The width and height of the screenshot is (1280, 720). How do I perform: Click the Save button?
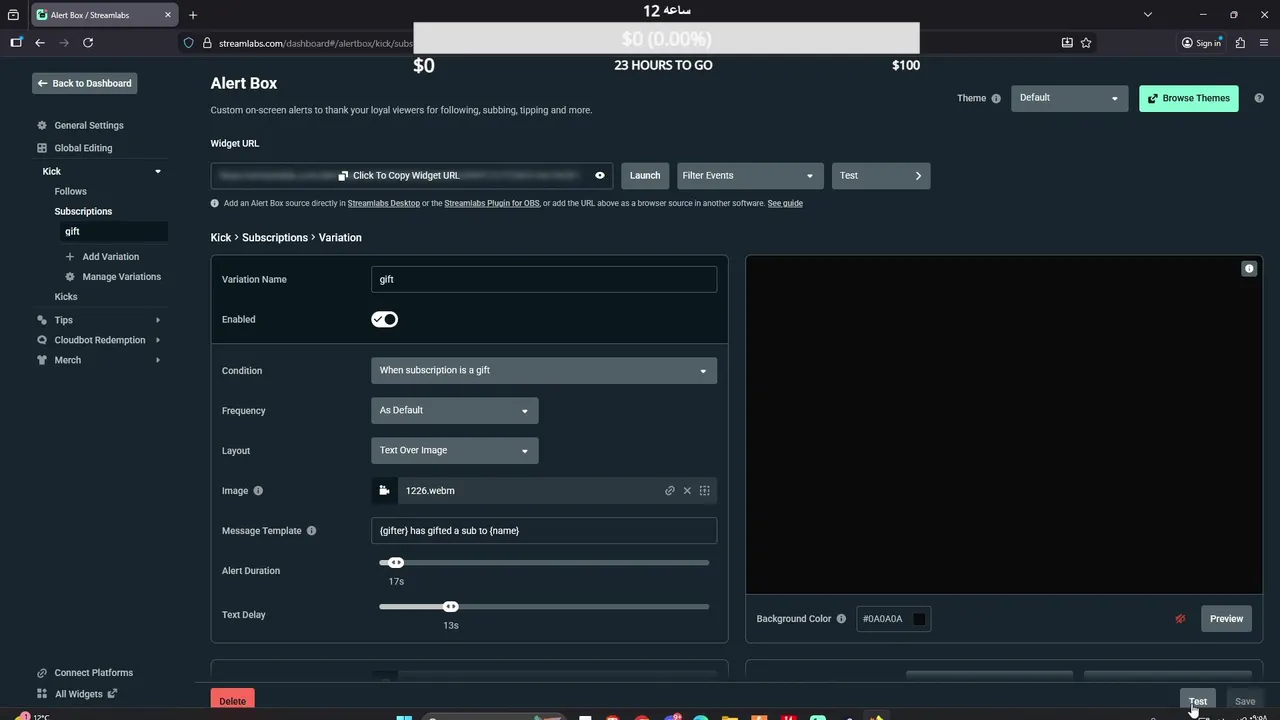click(1245, 700)
